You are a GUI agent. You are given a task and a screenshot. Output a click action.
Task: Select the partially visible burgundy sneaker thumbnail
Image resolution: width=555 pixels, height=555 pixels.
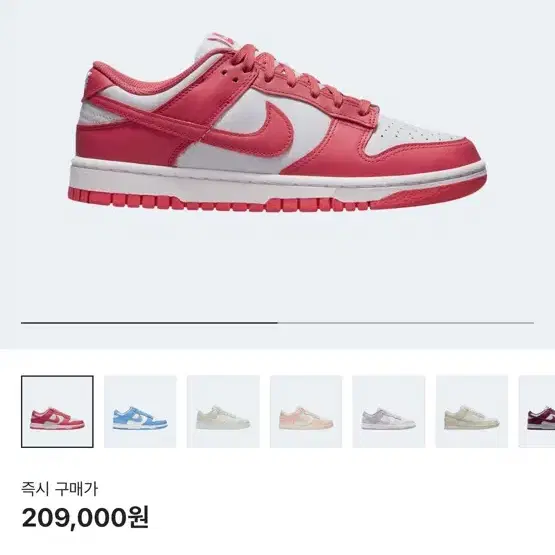tap(537, 412)
